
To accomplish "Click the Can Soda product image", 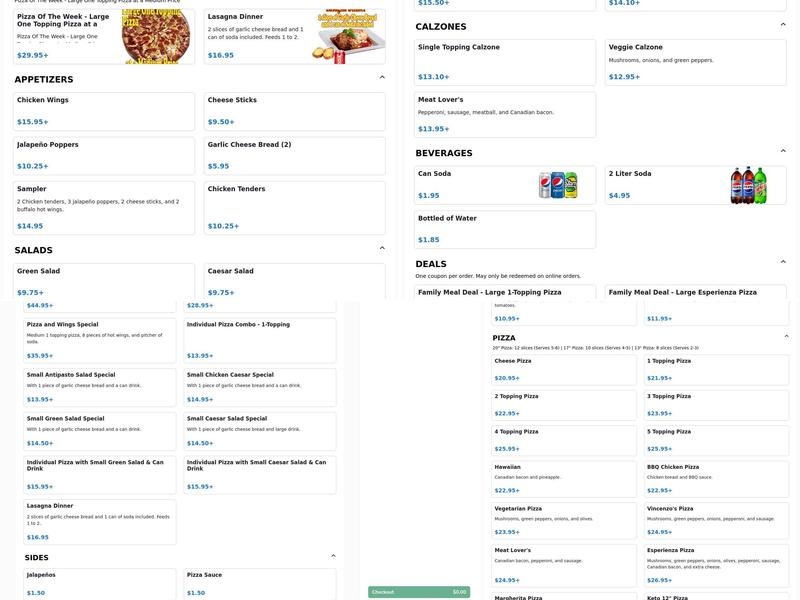I will point(558,185).
